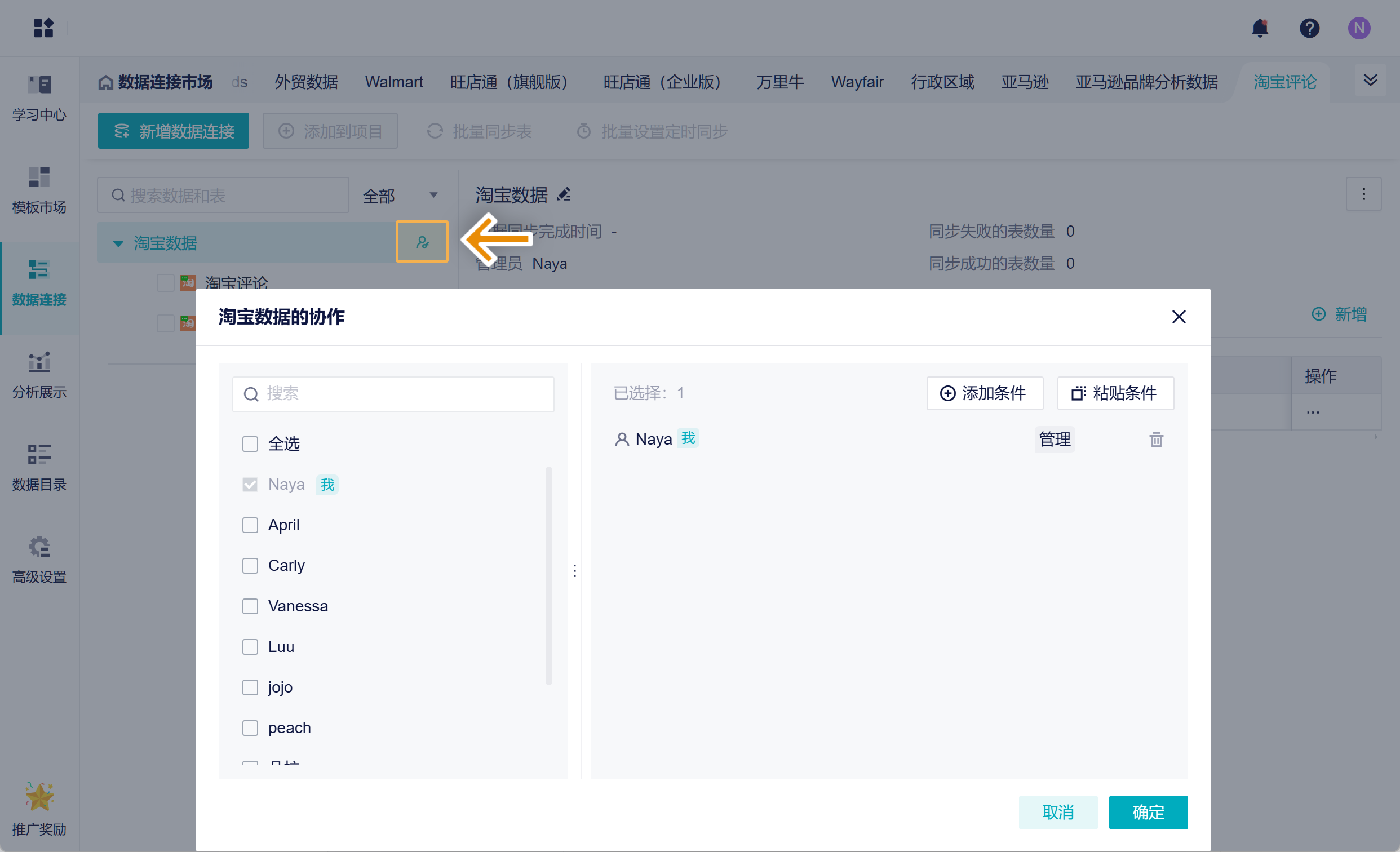Viewport: 1400px width, 852px height.
Task: Open the app grid logo icon
Action: pyautogui.click(x=43, y=28)
